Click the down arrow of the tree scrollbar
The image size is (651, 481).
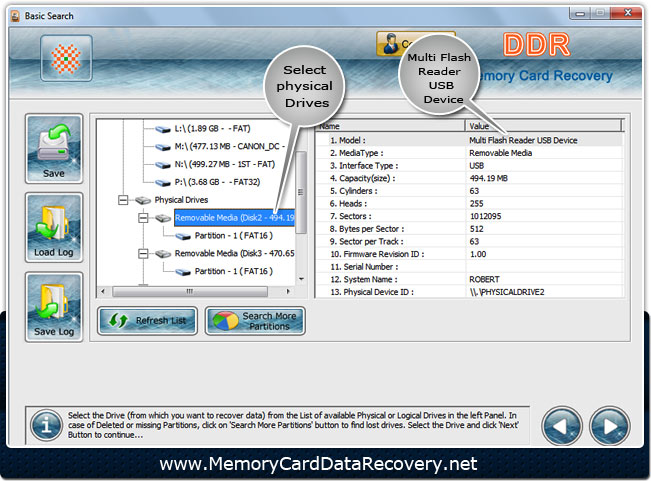301,279
